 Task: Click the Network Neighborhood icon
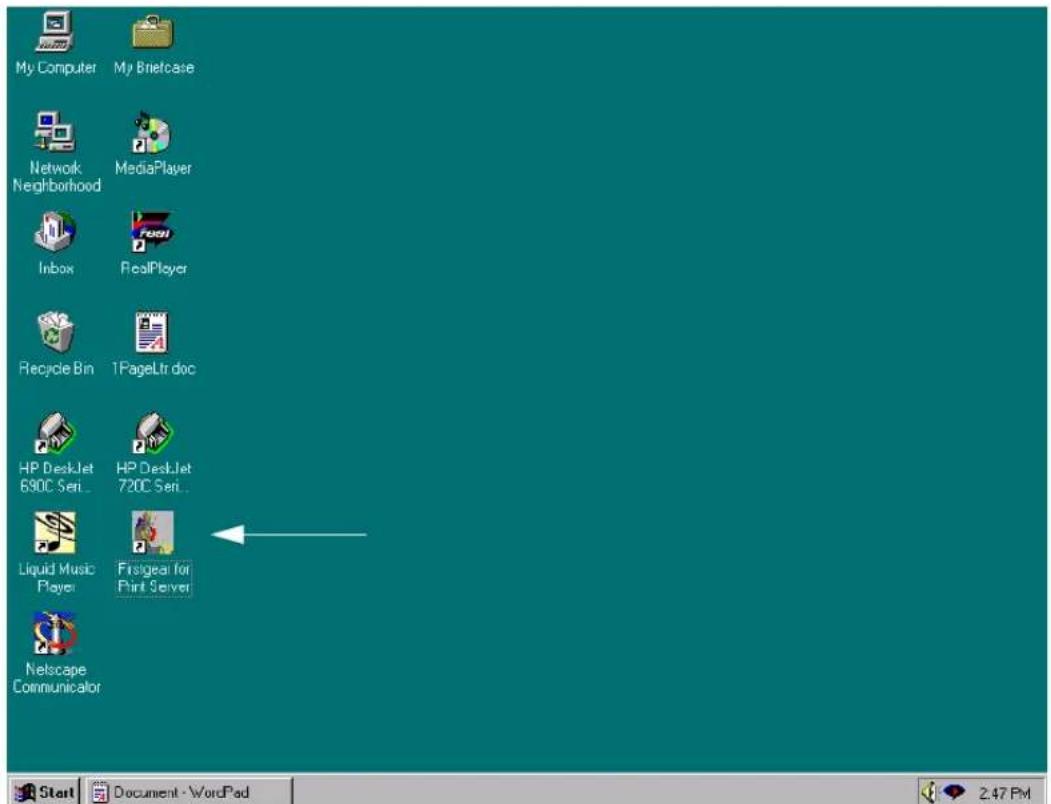[x=55, y=131]
